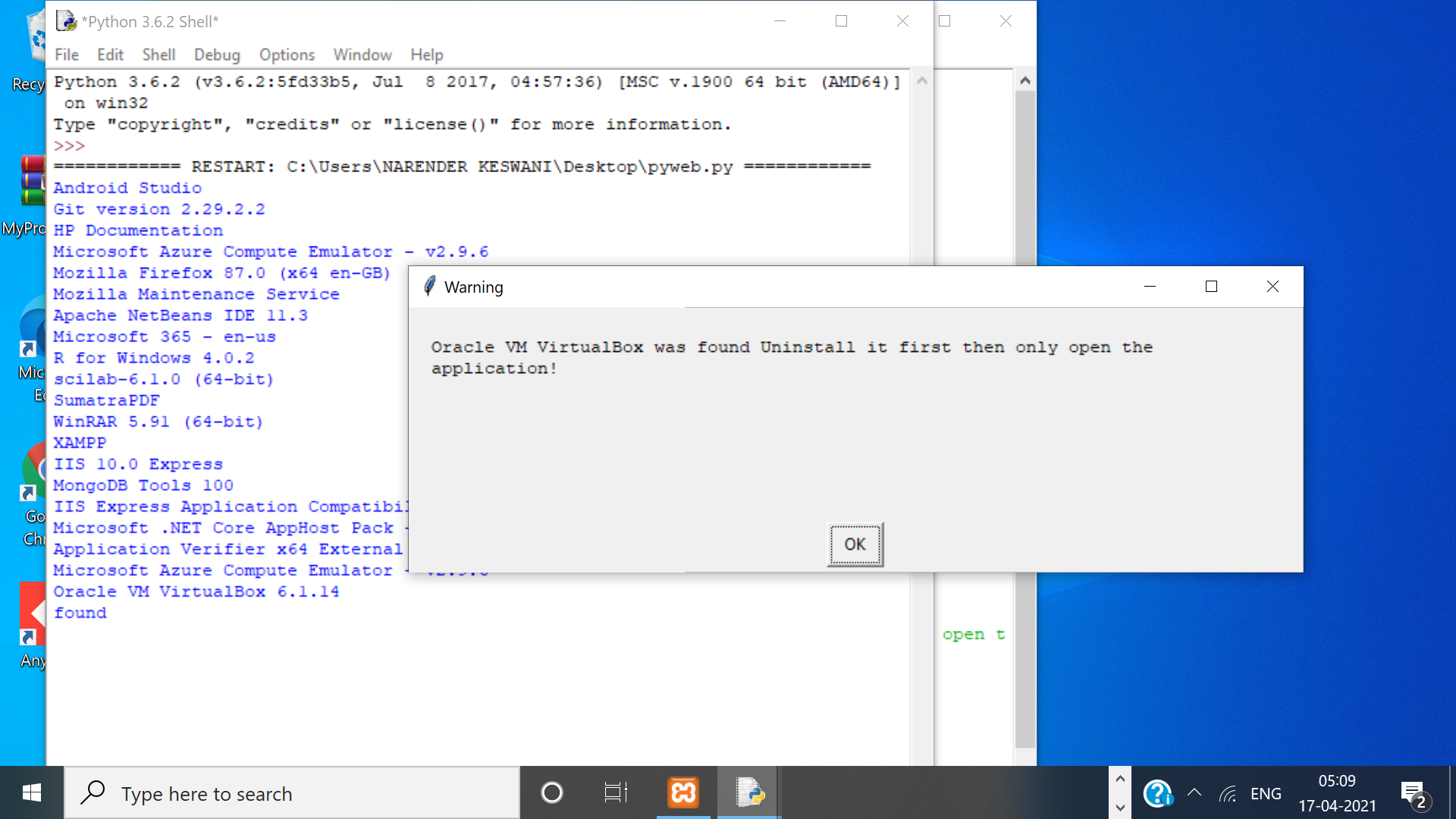The height and width of the screenshot is (819, 1456).
Task: Open the Window menu
Action: [x=362, y=55]
